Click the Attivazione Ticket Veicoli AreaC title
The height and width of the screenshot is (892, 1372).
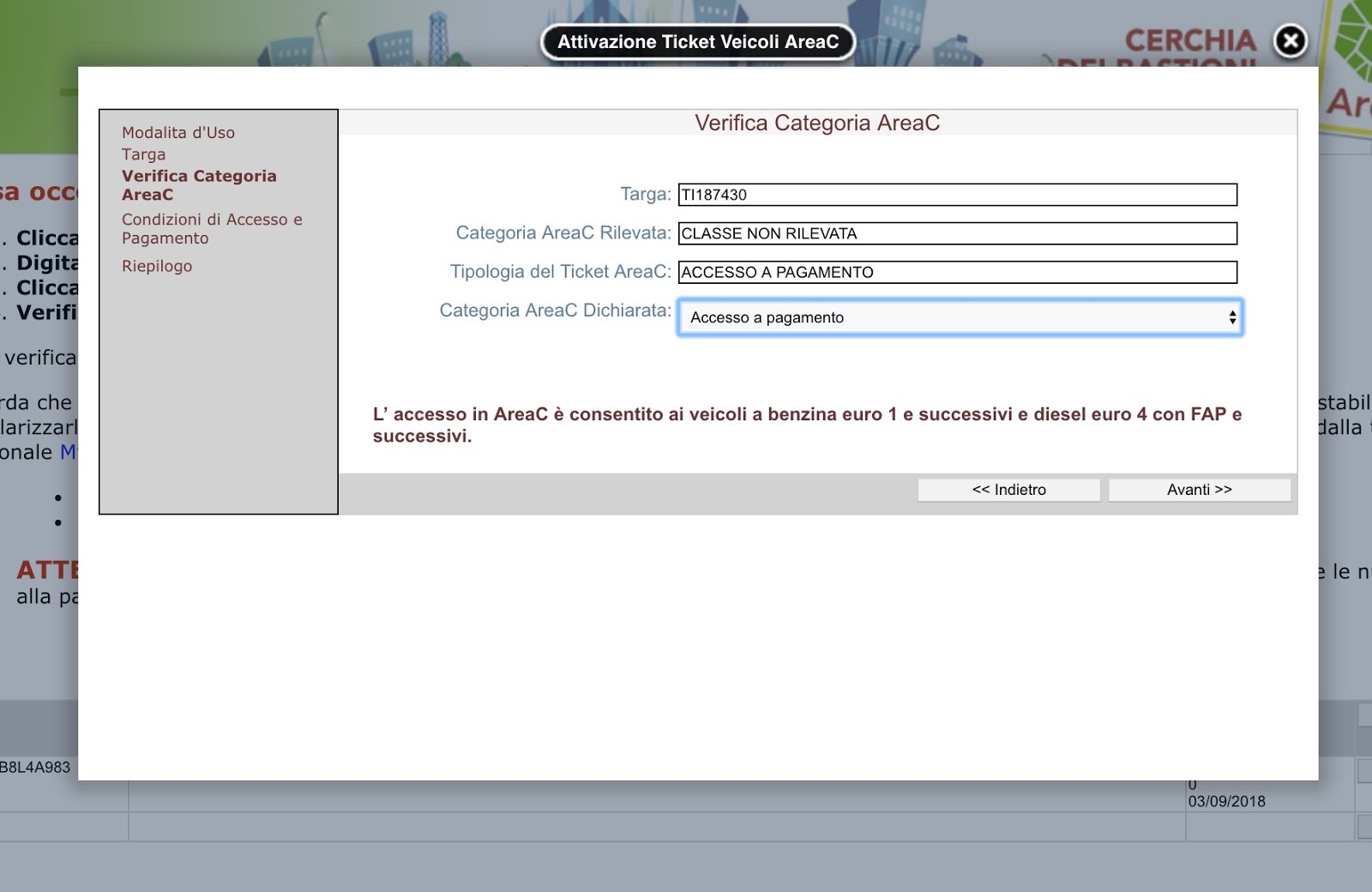[698, 42]
